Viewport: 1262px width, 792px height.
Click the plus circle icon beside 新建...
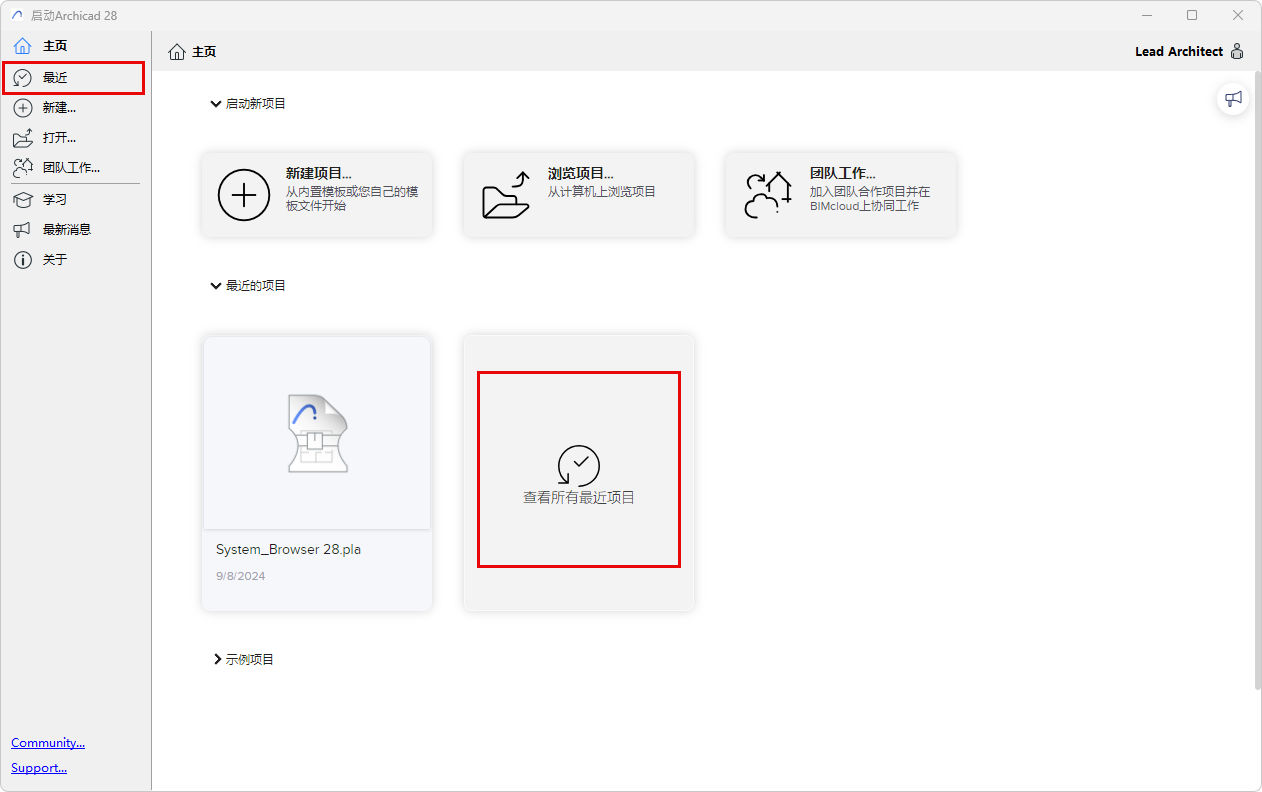[22, 108]
